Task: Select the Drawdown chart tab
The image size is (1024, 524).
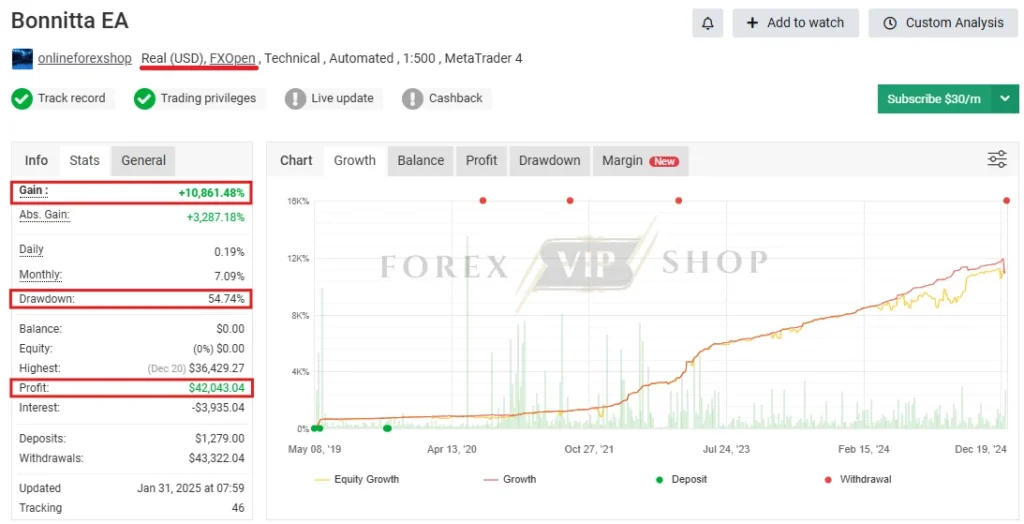Action: (549, 160)
